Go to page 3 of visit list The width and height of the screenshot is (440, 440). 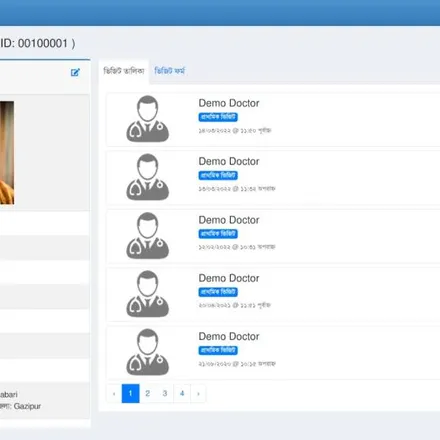click(x=165, y=393)
